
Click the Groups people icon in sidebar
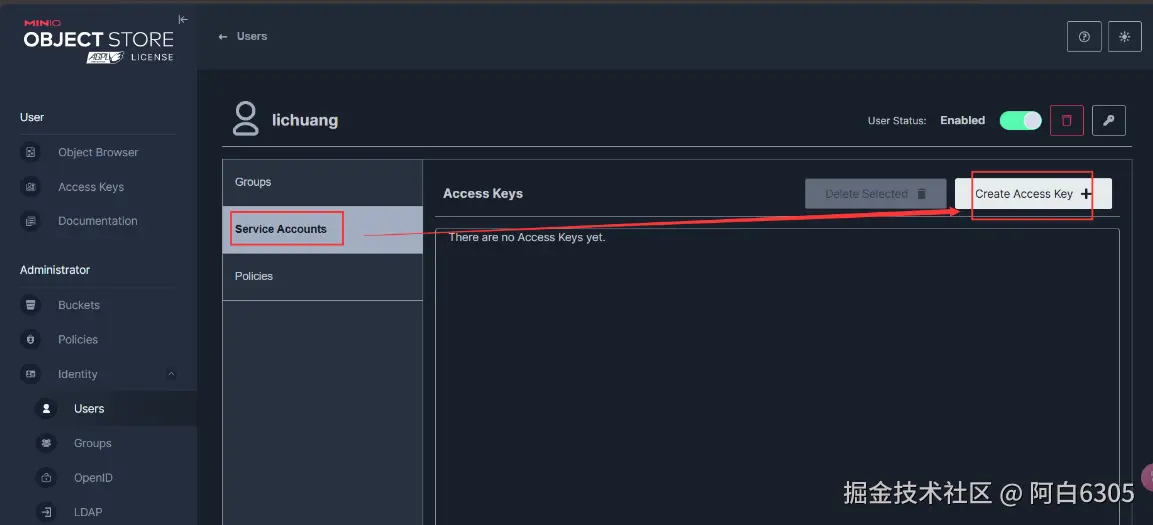(x=46, y=443)
